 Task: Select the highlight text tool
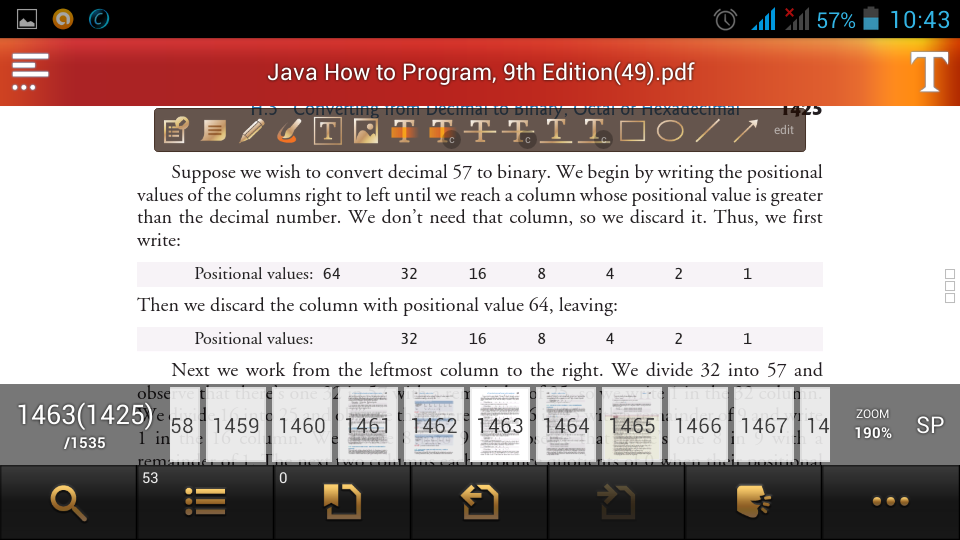pyautogui.click(x=403, y=130)
